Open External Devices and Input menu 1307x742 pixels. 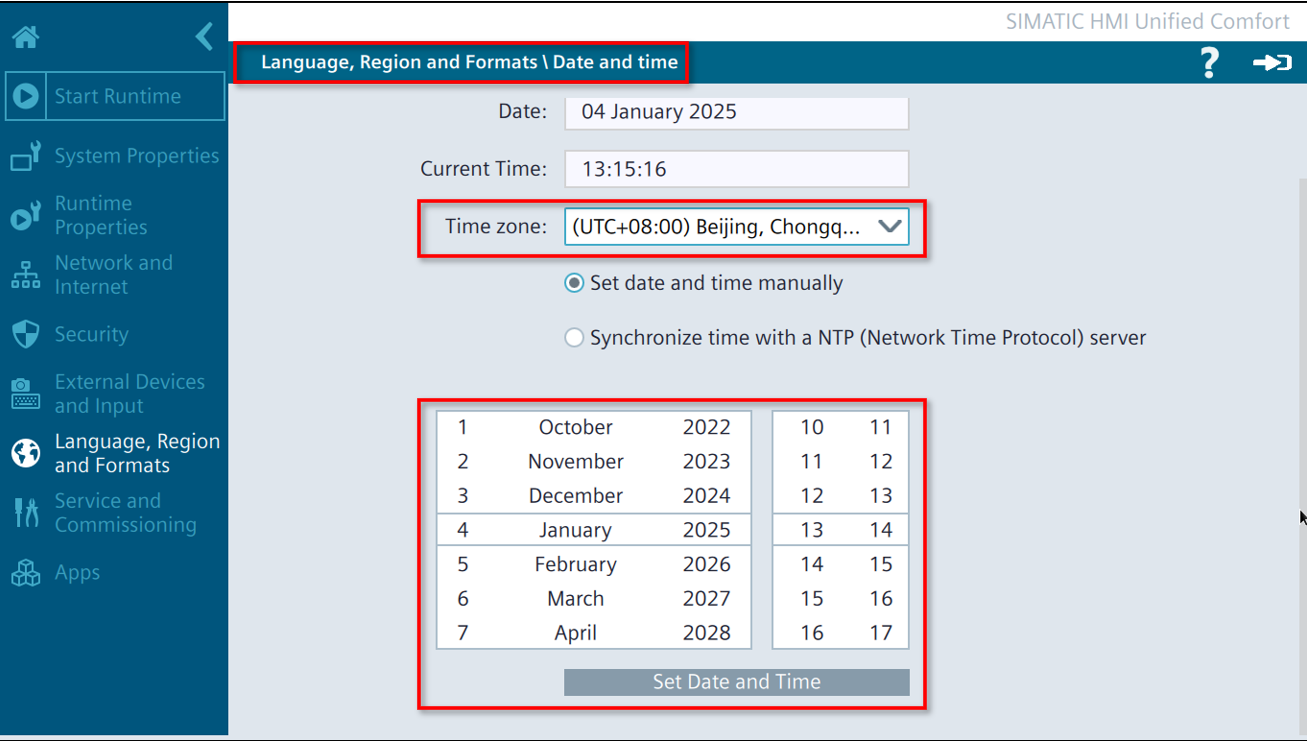[x=129, y=394]
